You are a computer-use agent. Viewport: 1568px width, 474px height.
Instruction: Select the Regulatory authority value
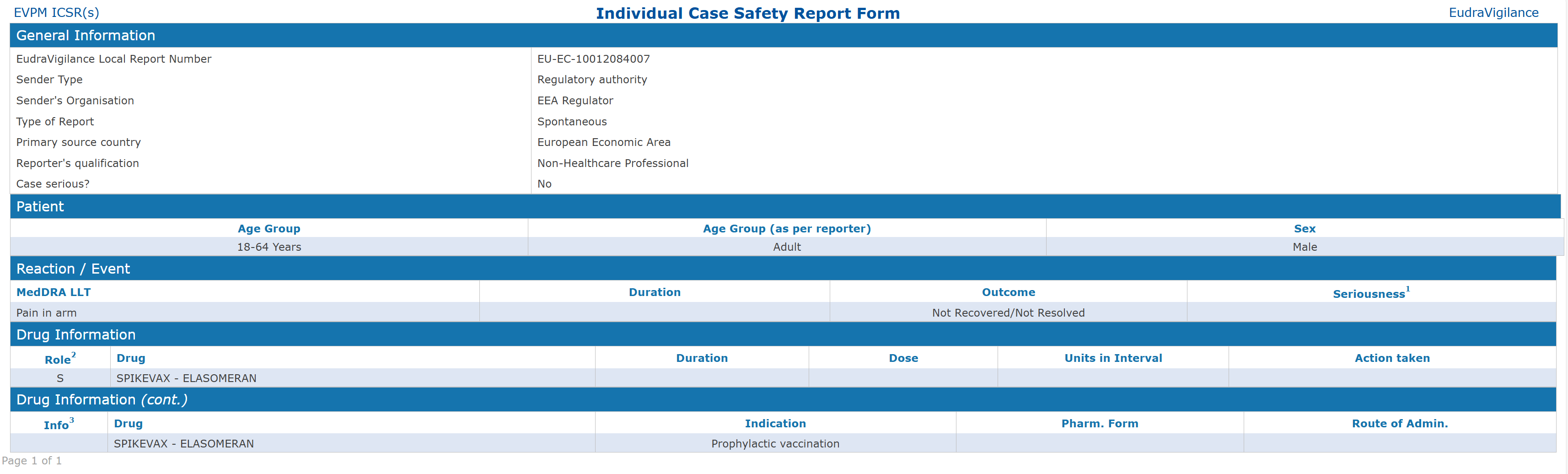(x=592, y=80)
